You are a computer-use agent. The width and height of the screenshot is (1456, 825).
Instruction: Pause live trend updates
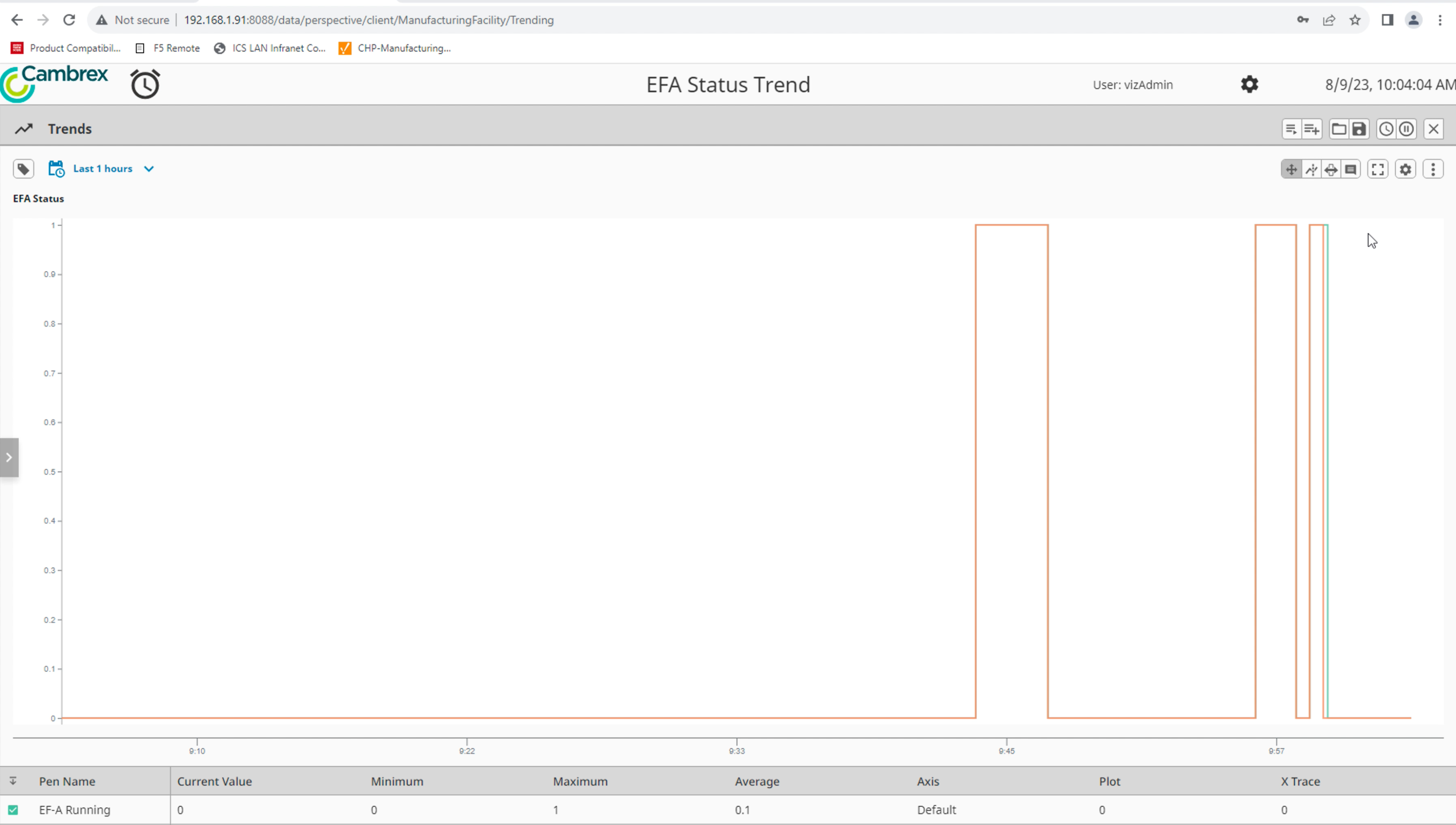[x=1407, y=129]
